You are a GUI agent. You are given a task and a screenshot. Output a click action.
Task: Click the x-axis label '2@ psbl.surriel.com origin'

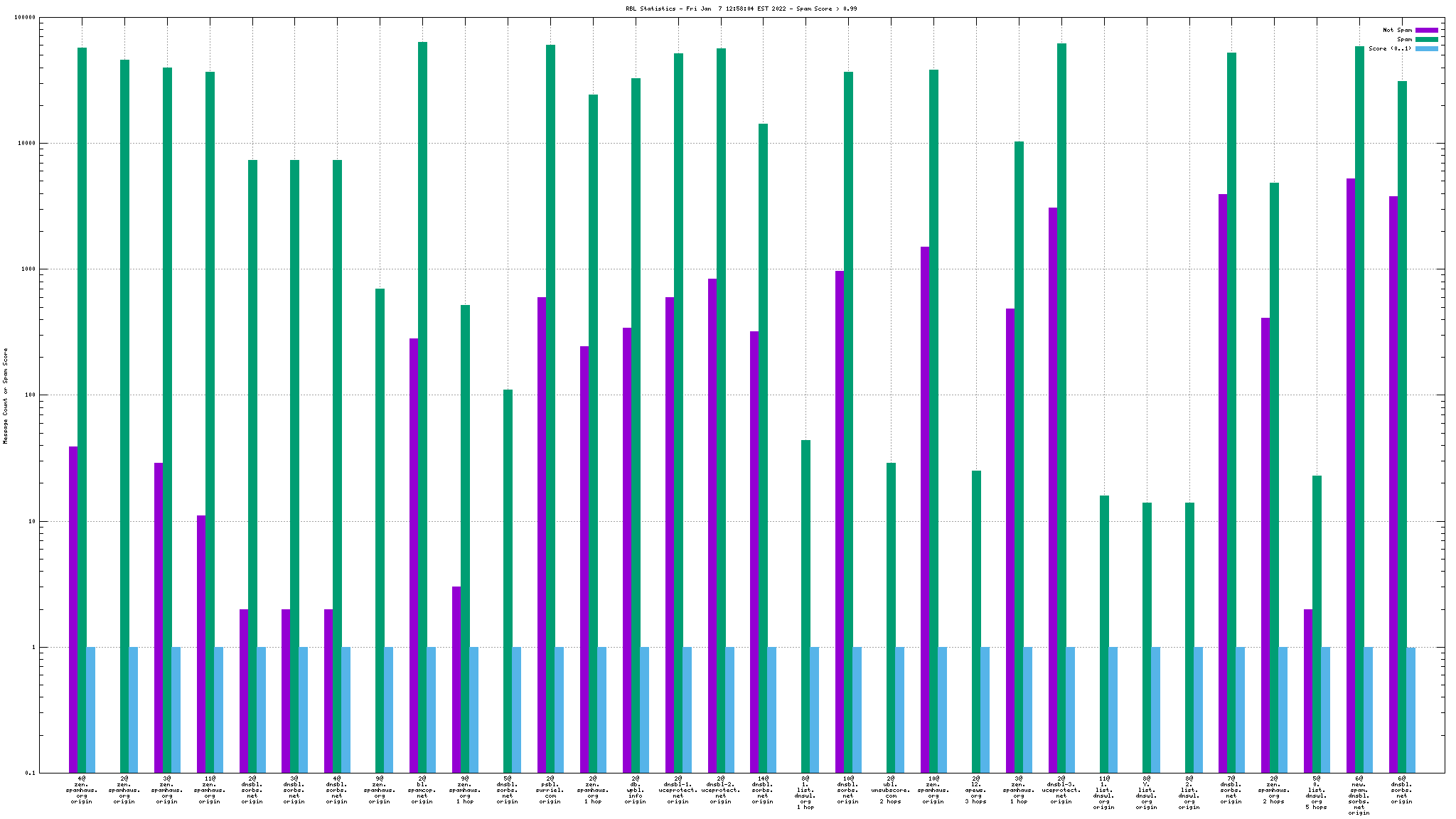[550, 790]
